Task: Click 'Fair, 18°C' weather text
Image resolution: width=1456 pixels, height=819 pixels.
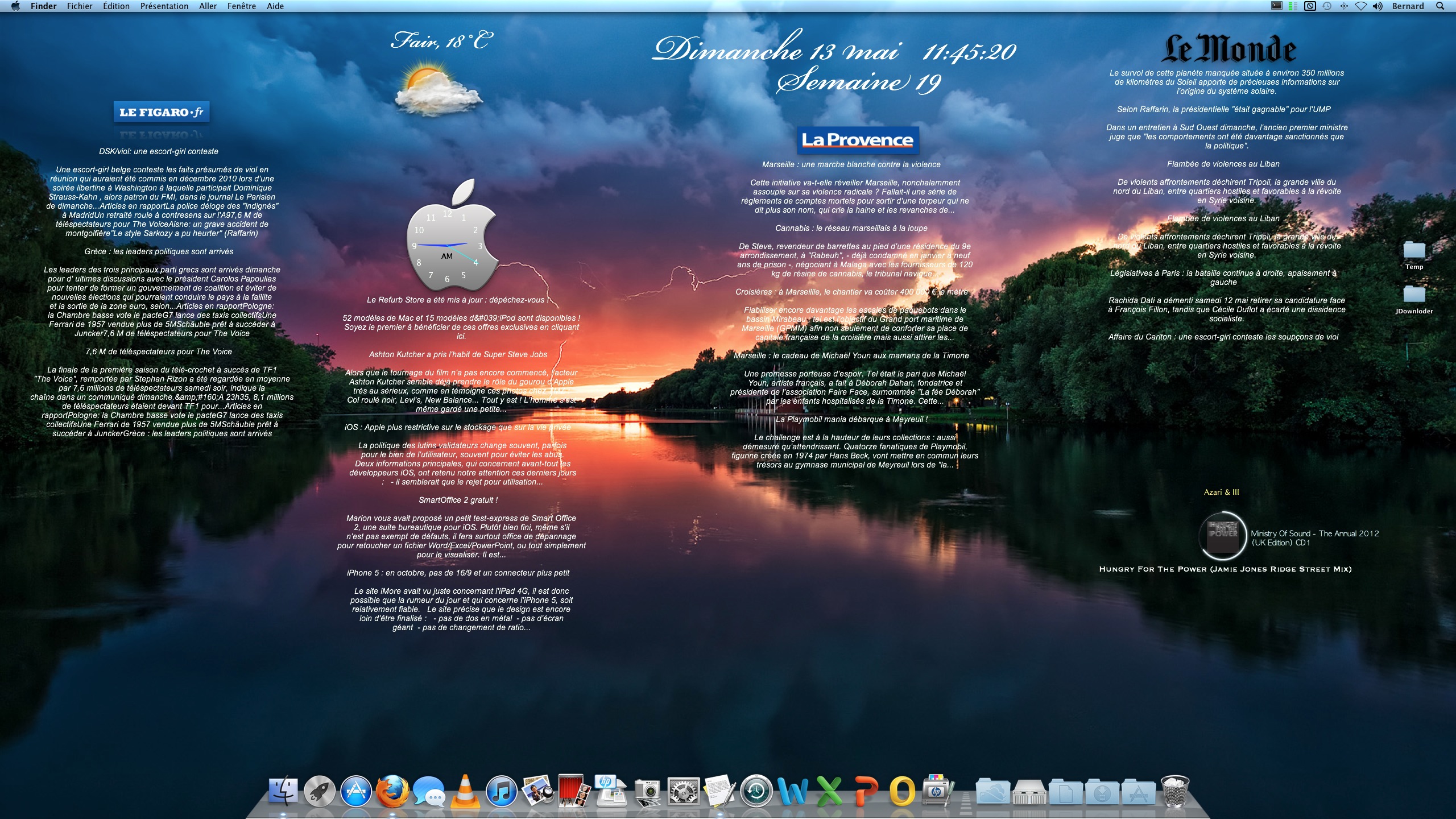Action: 441,40
